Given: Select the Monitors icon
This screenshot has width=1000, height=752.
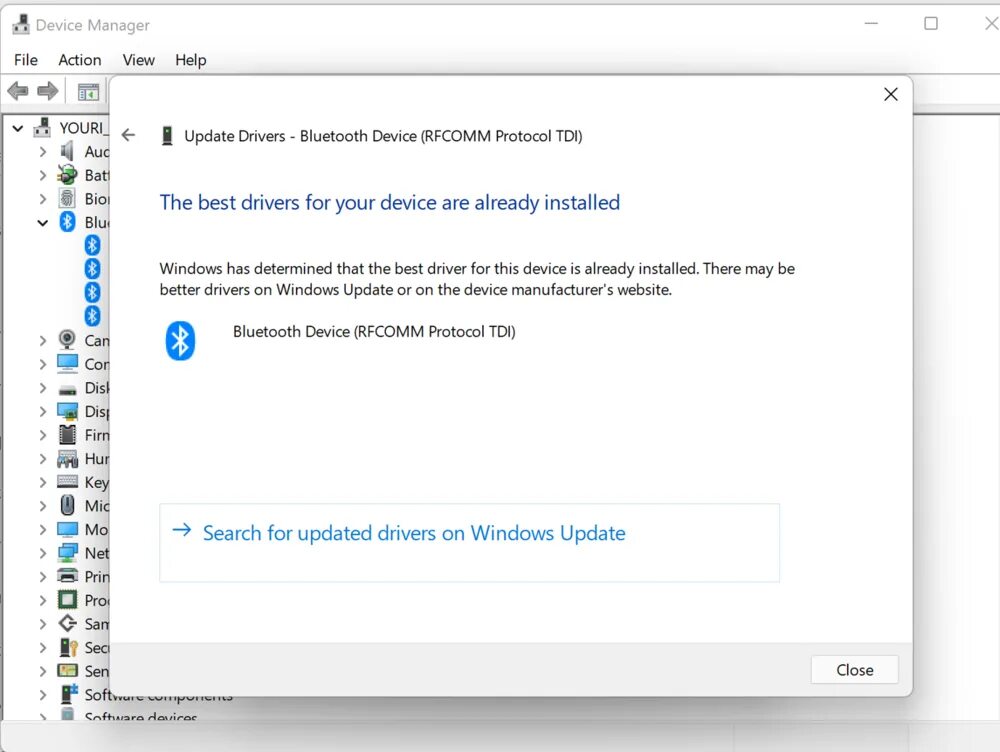Looking at the screenshot, I should [x=67, y=529].
